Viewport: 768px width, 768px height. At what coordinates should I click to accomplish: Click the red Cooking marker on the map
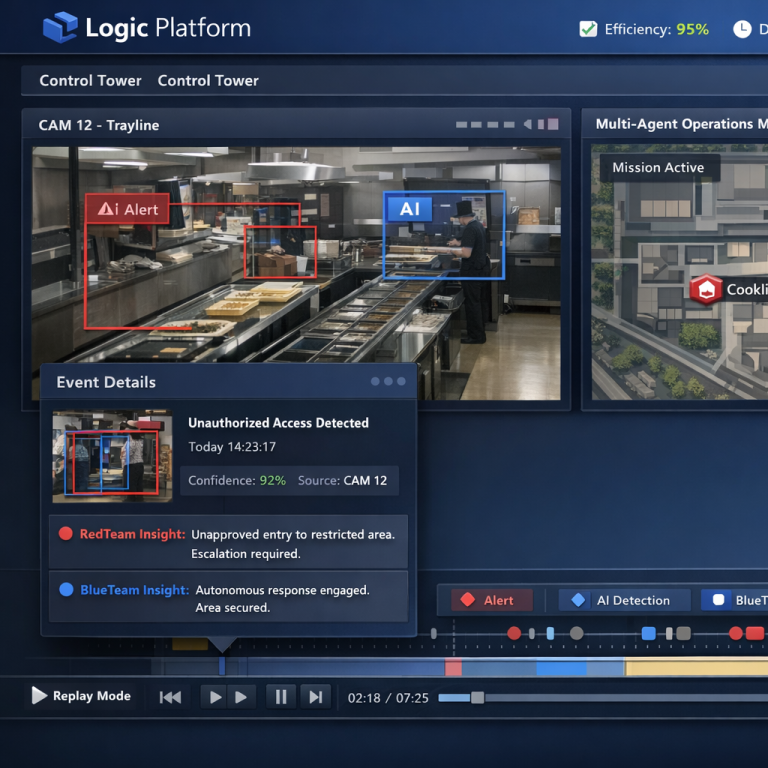[x=706, y=290]
